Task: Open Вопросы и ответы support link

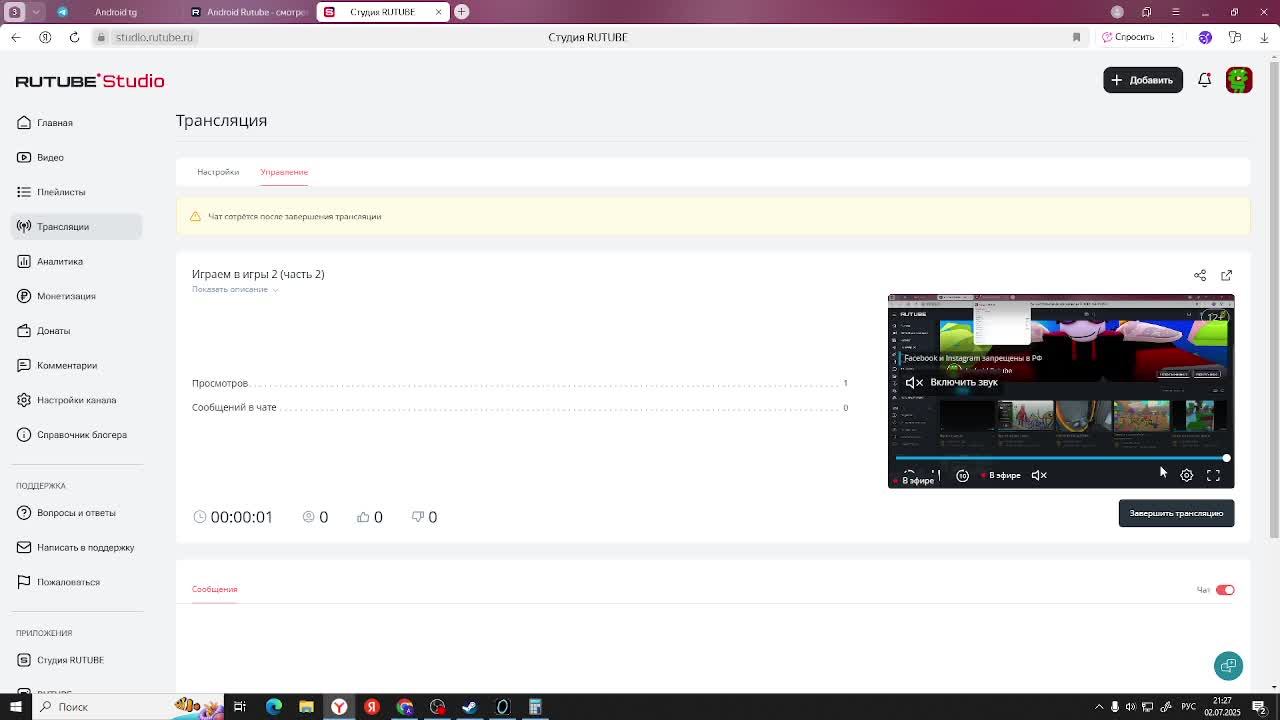Action: [x=76, y=513]
